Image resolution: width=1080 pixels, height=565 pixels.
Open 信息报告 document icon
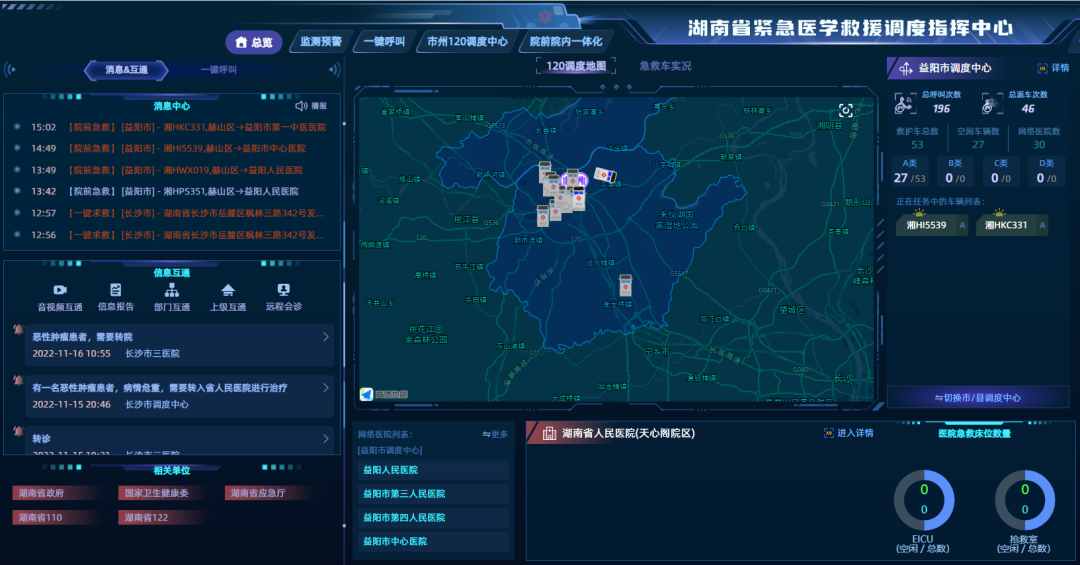click(116, 290)
